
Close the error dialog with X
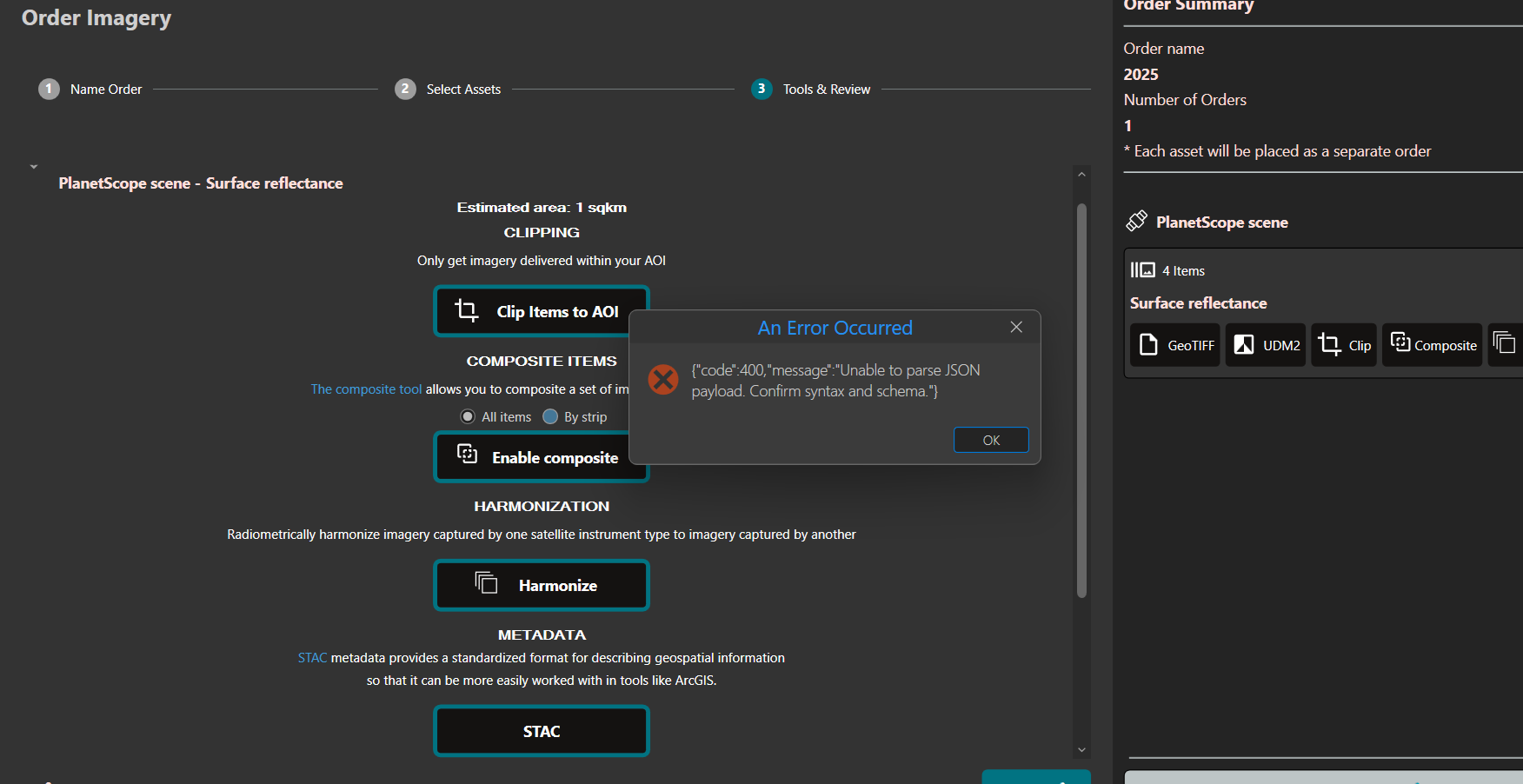1016,327
